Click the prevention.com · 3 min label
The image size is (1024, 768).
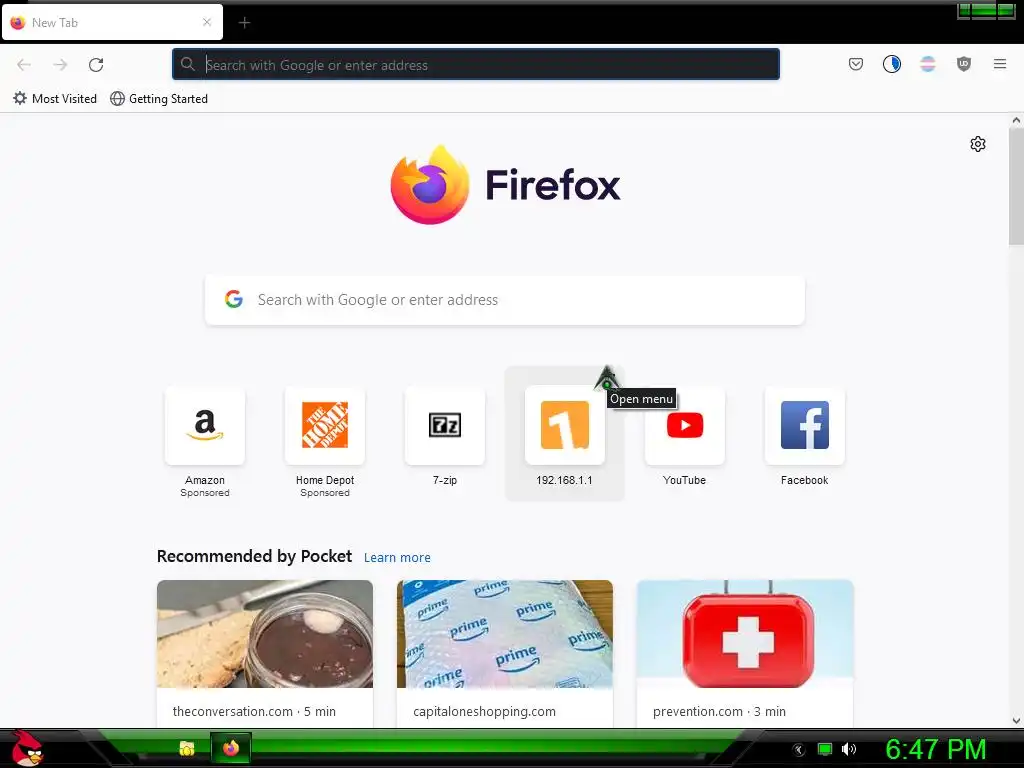click(x=719, y=711)
